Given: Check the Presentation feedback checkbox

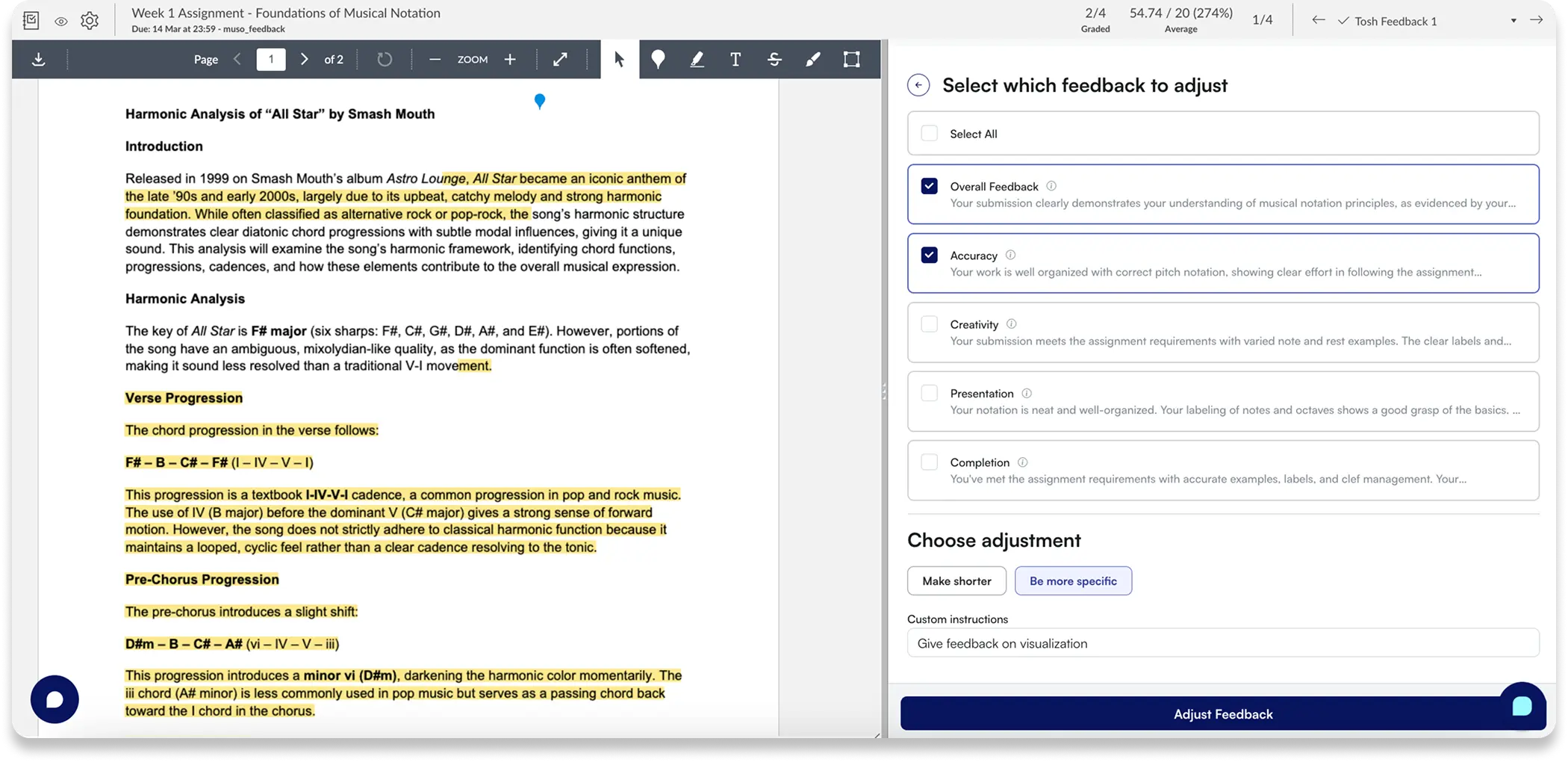Looking at the screenshot, I should [929, 393].
